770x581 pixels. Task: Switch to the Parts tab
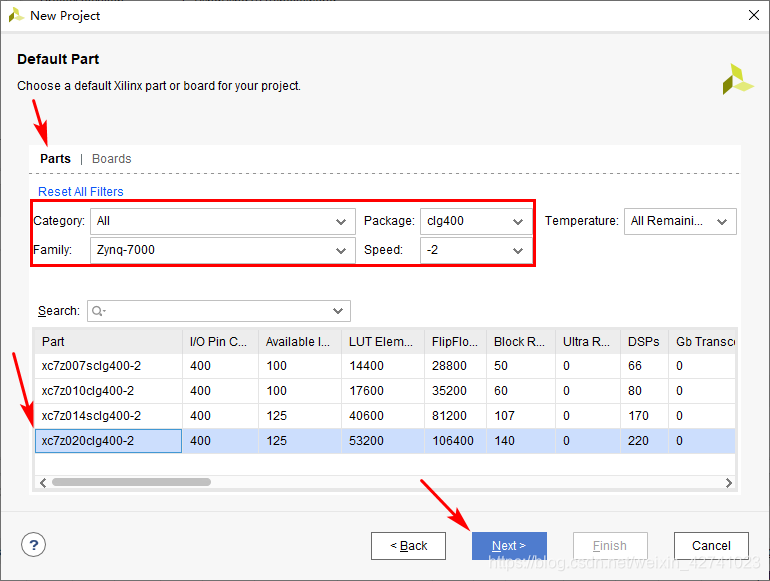coord(55,159)
